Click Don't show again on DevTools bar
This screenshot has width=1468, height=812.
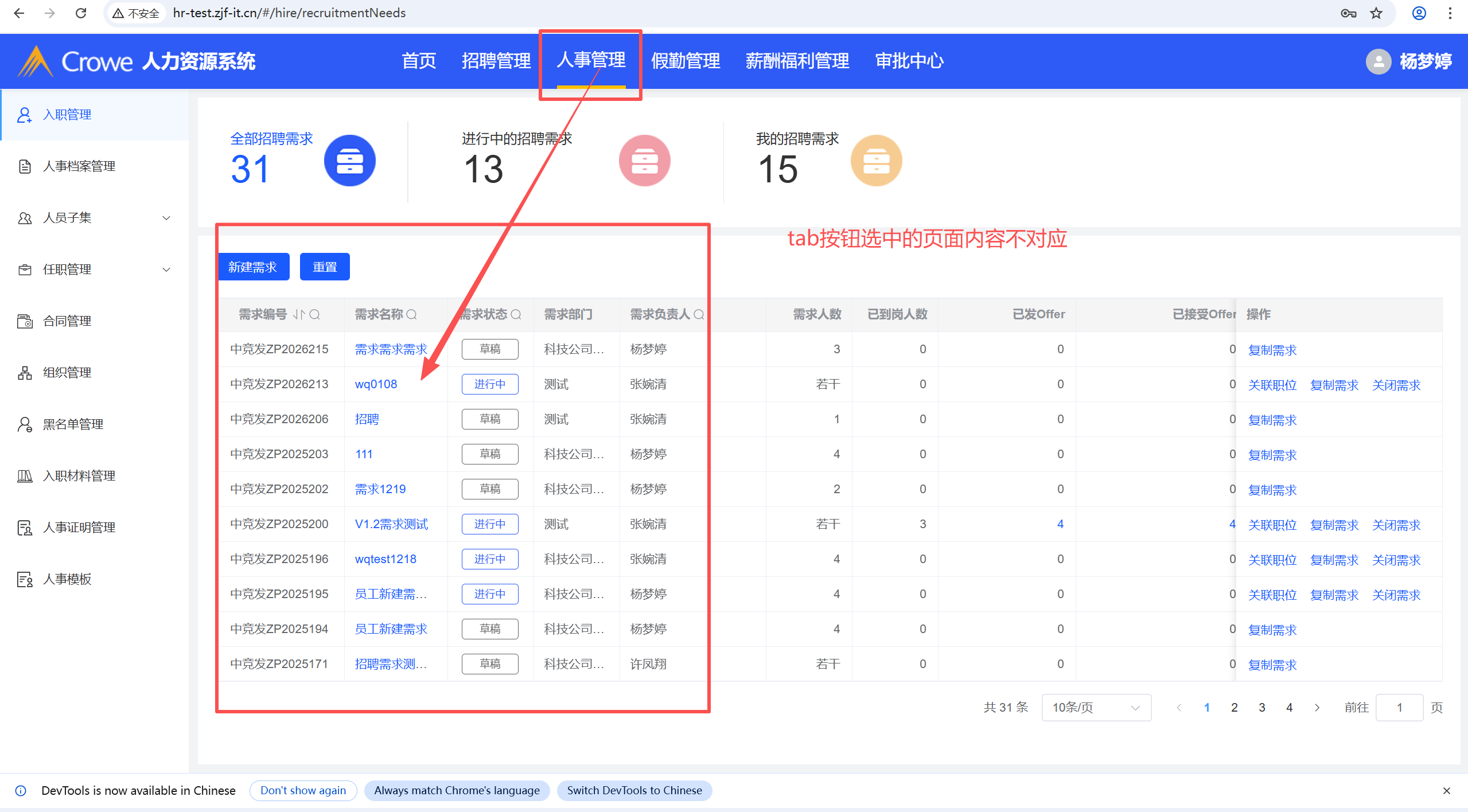coord(303,790)
